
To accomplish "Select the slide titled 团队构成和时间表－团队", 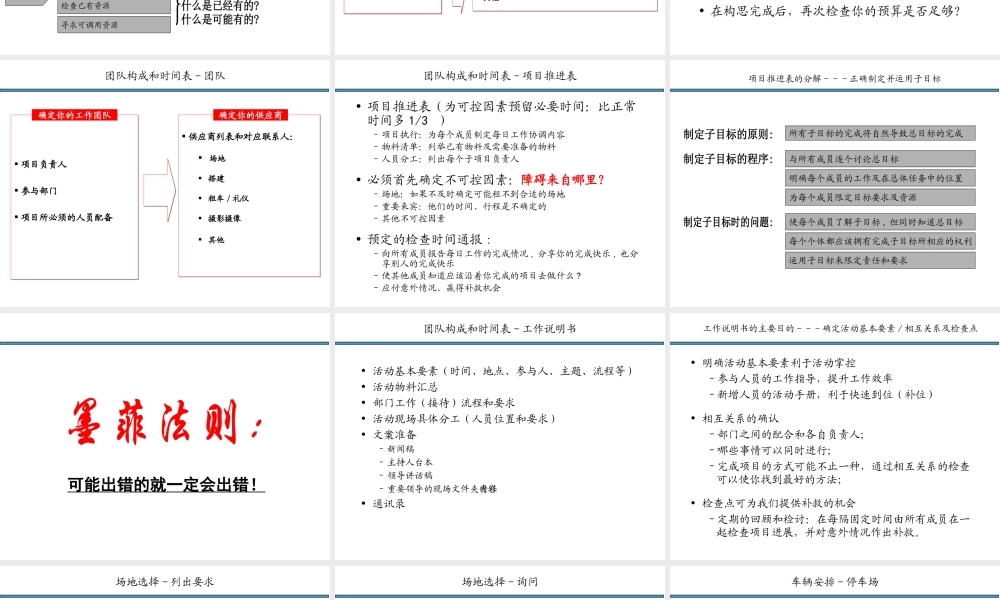I will [165, 184].
